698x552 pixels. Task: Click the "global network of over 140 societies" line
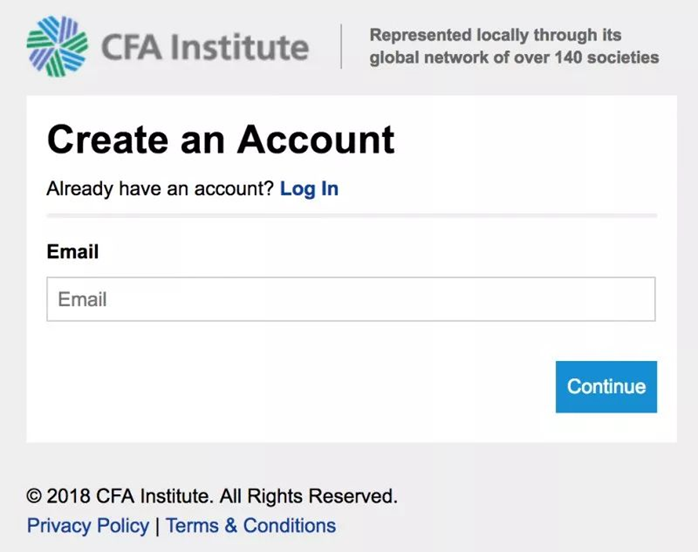tap(514, 58)
